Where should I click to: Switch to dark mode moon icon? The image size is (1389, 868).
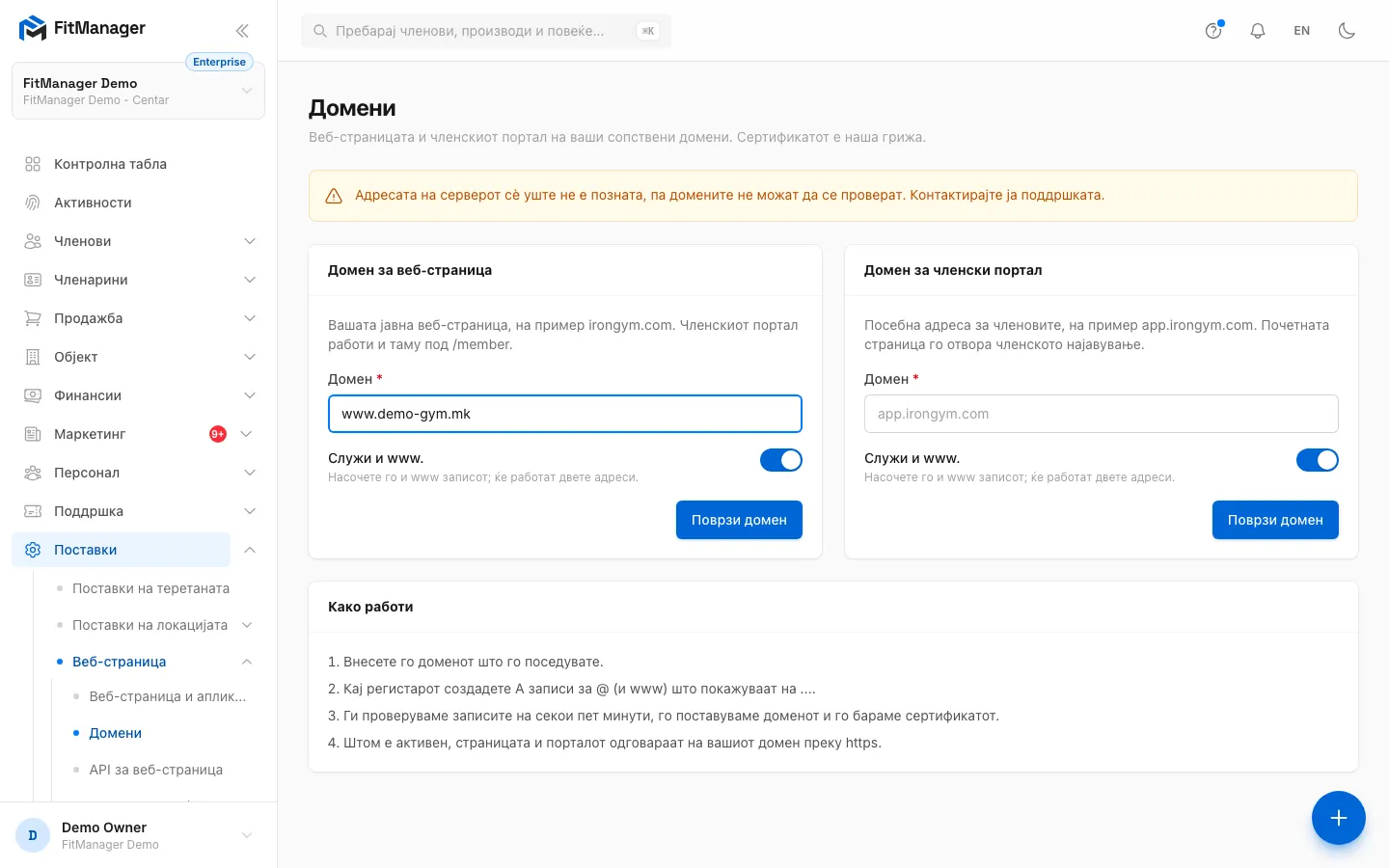(1347, 31)
